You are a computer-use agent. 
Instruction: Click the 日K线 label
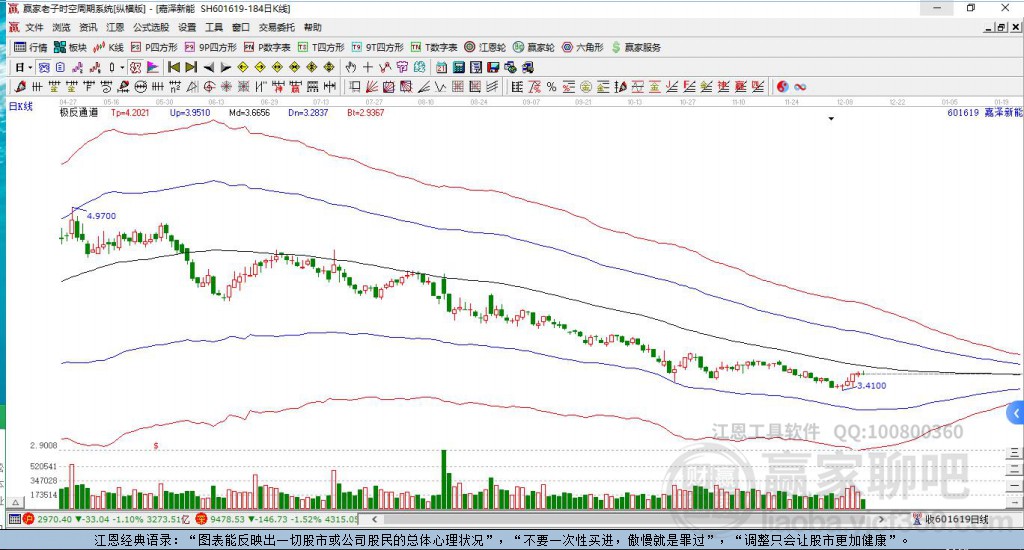click(21, 106)
